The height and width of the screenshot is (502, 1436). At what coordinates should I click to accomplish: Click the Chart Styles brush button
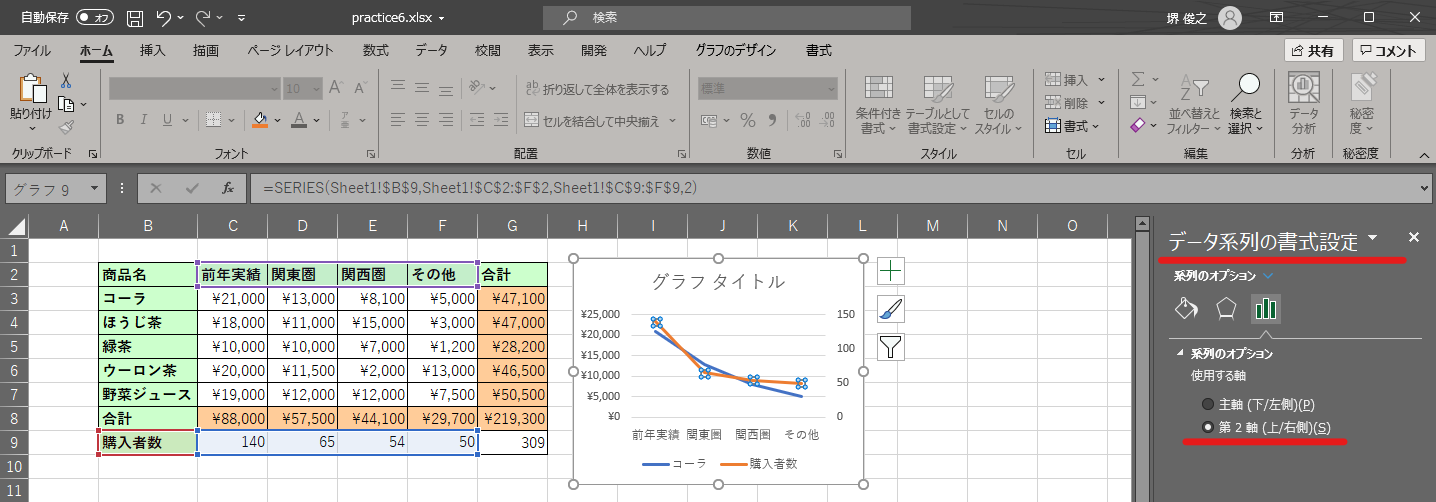pyautogui.click(x=890, y=309)
